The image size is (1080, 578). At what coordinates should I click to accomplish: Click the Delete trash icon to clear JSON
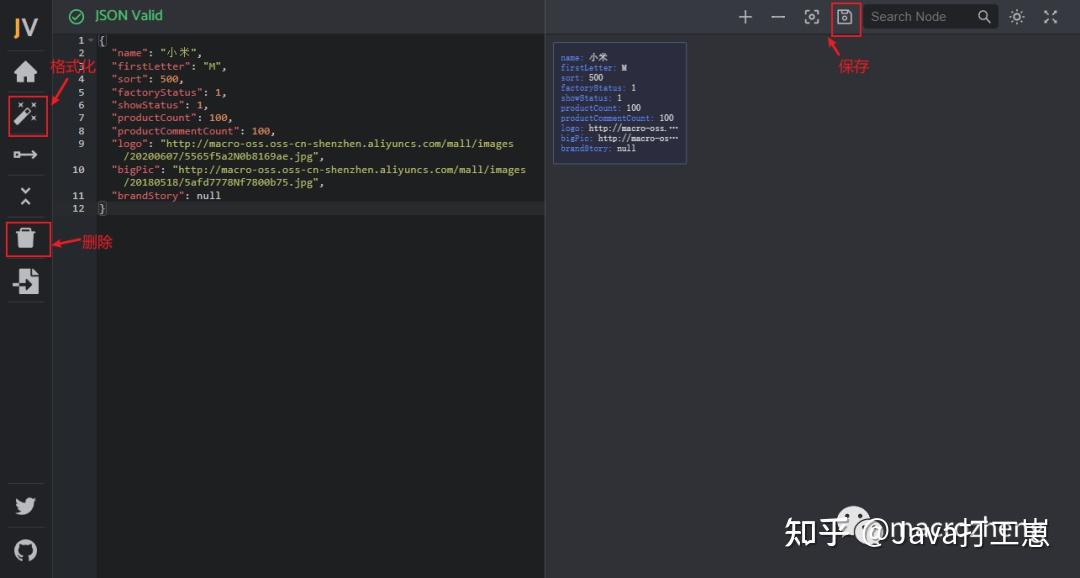27,239
